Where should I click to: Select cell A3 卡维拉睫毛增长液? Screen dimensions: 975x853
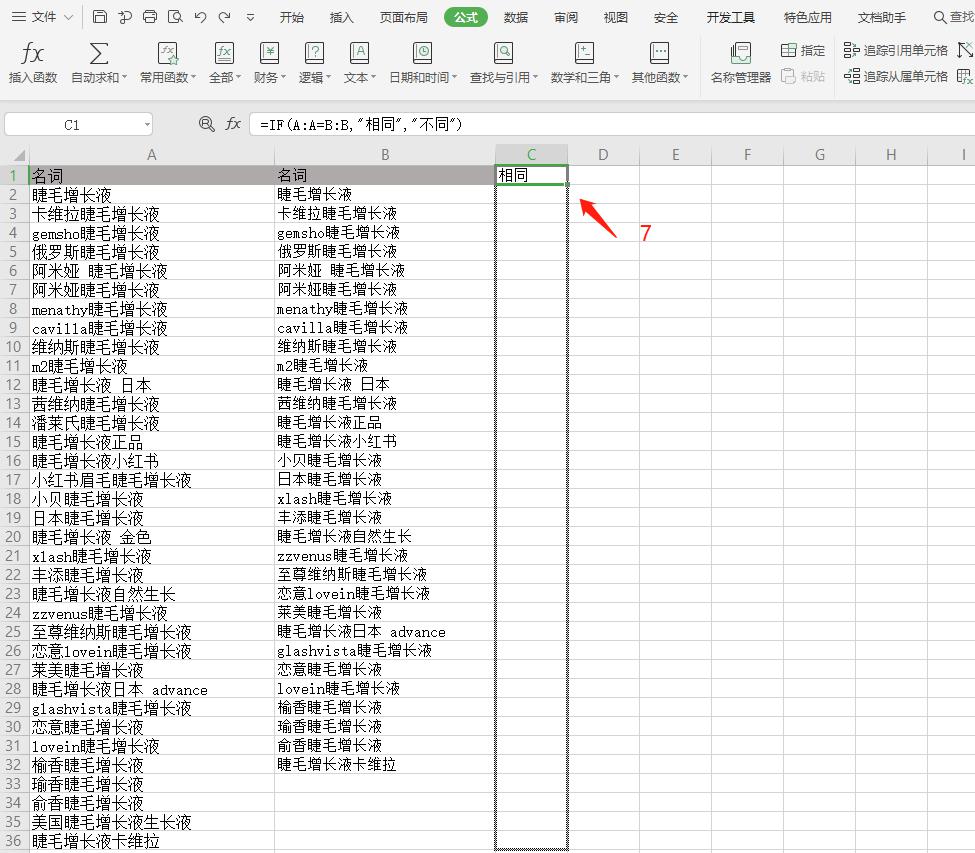(x=151, y=214)
